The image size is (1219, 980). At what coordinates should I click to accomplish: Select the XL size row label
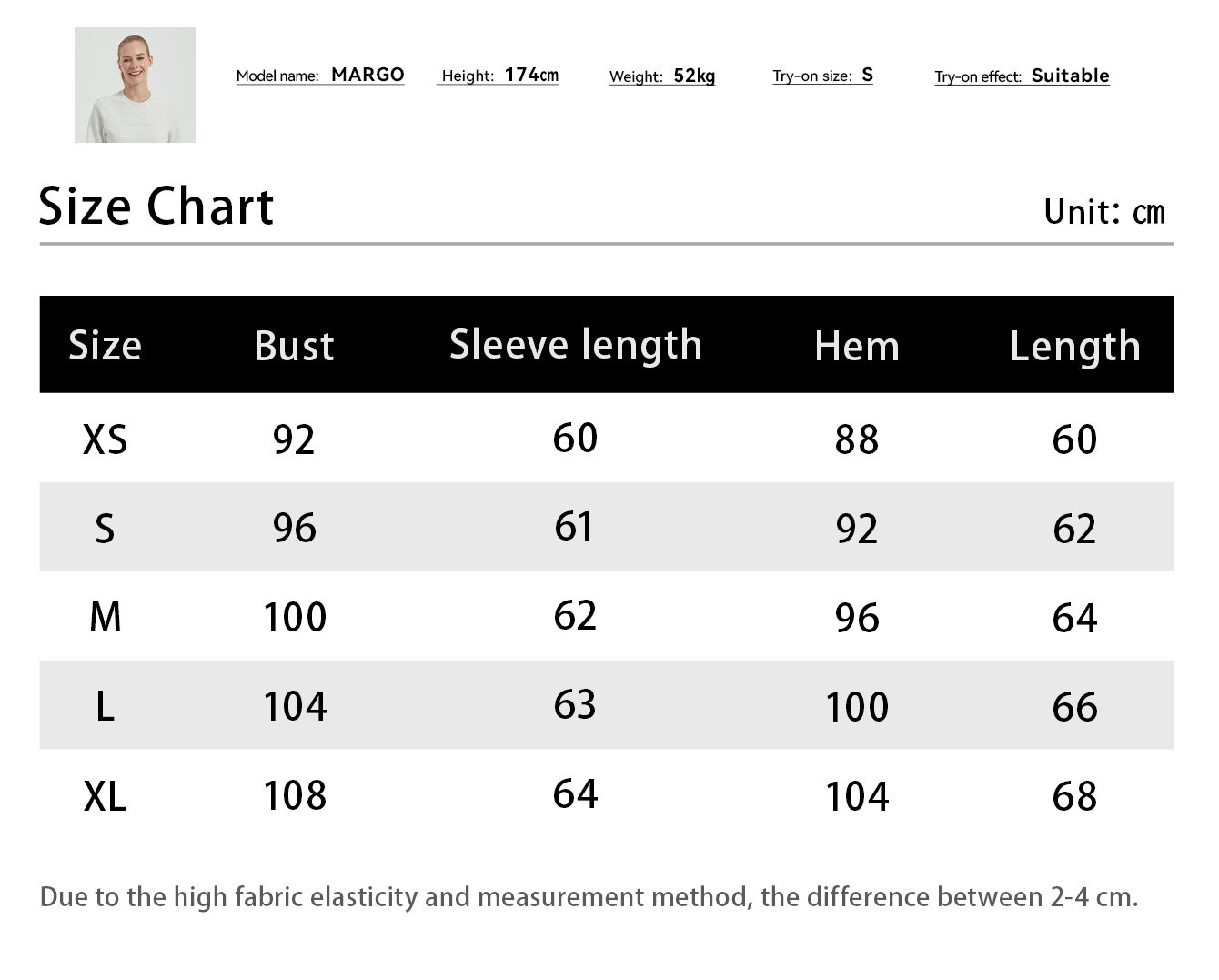[106, 796]
